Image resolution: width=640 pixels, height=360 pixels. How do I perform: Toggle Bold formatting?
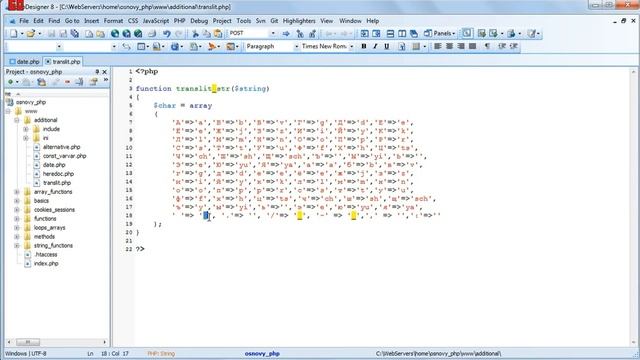point(363,47)
